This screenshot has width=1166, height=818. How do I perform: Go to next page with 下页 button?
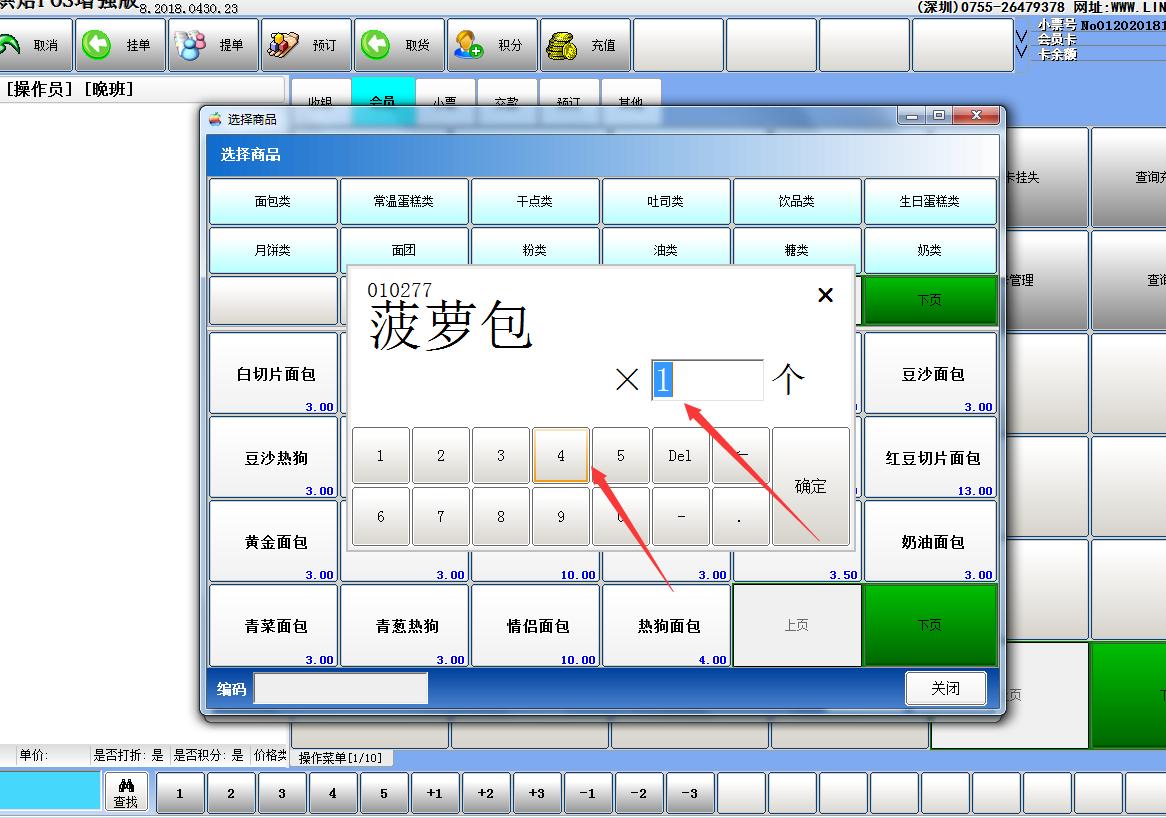tap(930, 624)
